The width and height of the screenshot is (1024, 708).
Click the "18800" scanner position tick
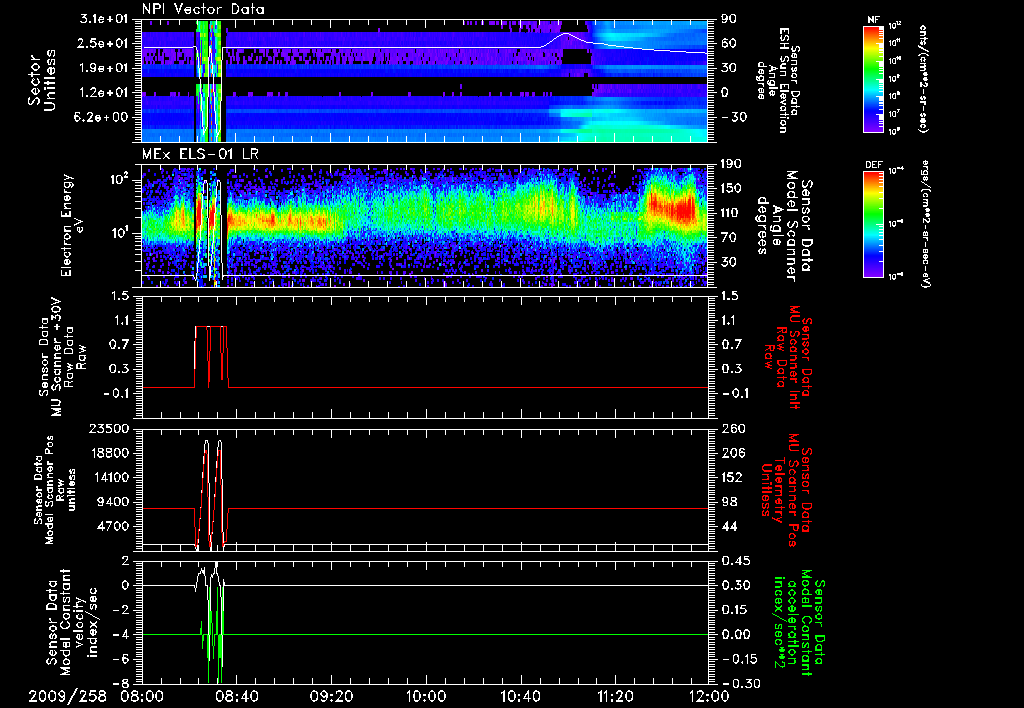point(108,453)
